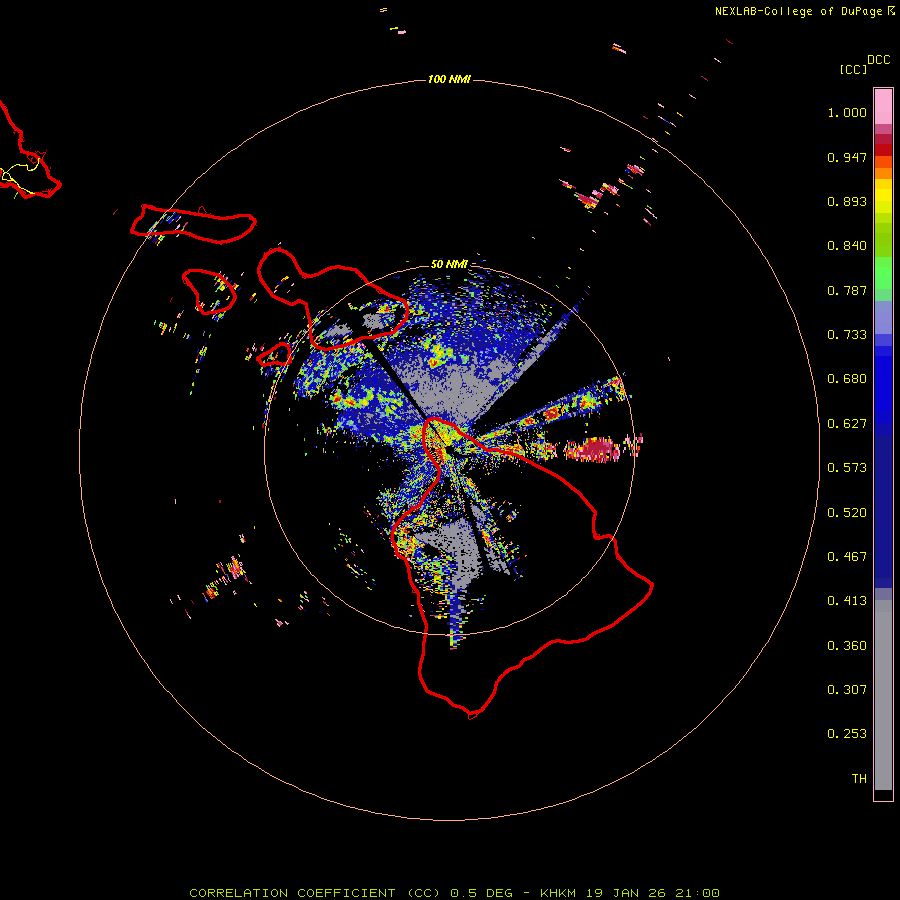Pick the gray low-value band of the color bar
The width and height of the screenshot is (900, 900).
click(883, 695)
